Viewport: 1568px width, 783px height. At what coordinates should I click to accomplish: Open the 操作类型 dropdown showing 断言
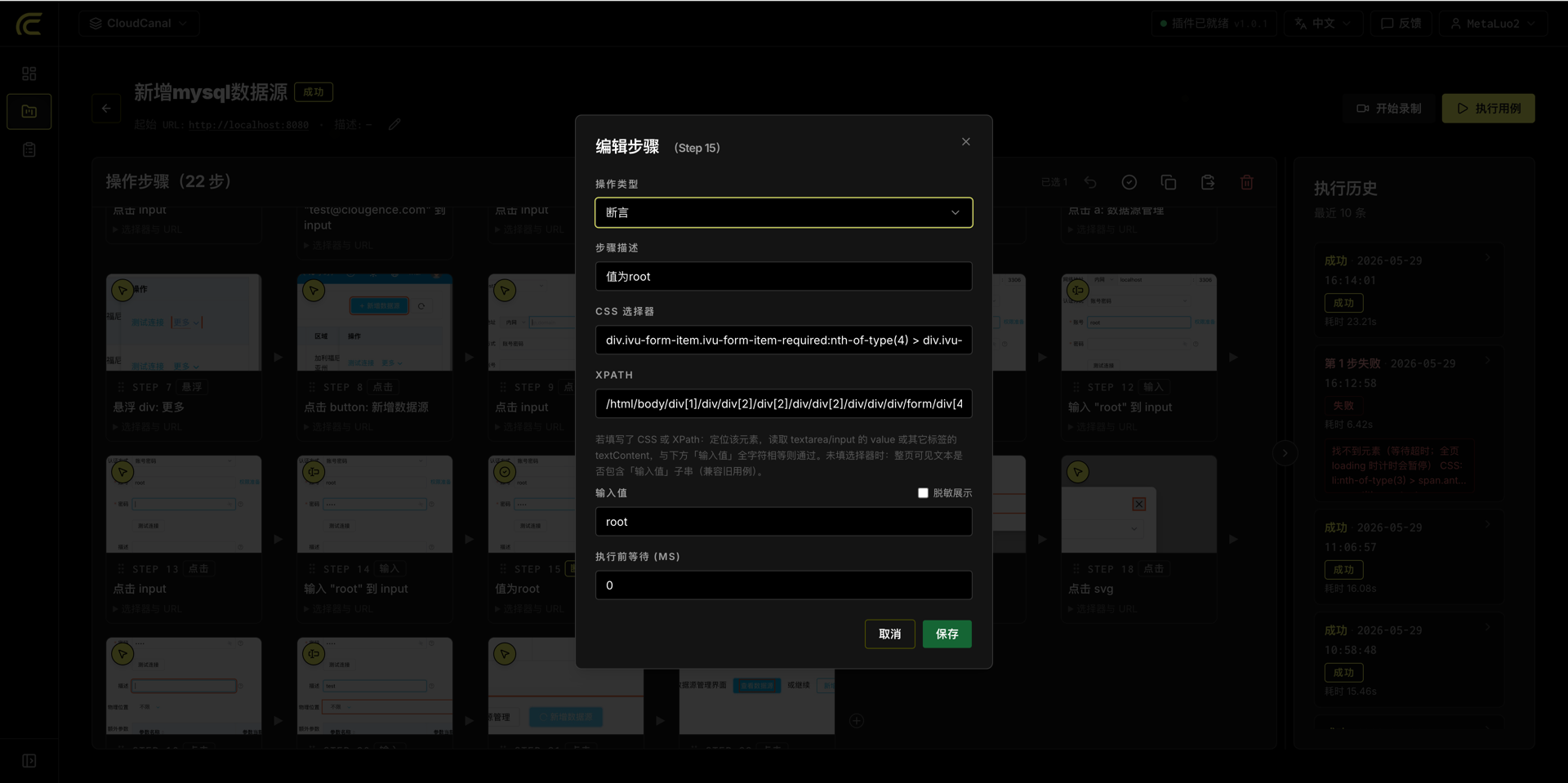point(783,212)
